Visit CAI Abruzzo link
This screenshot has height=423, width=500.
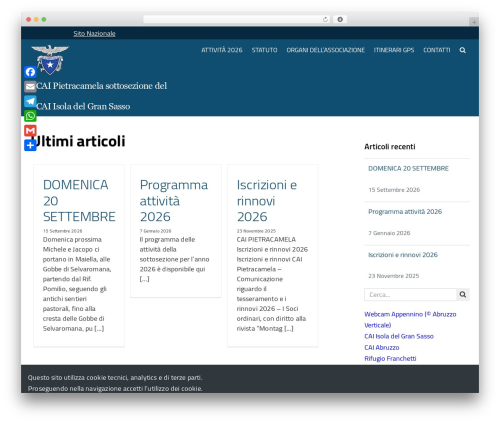[382, 347]
